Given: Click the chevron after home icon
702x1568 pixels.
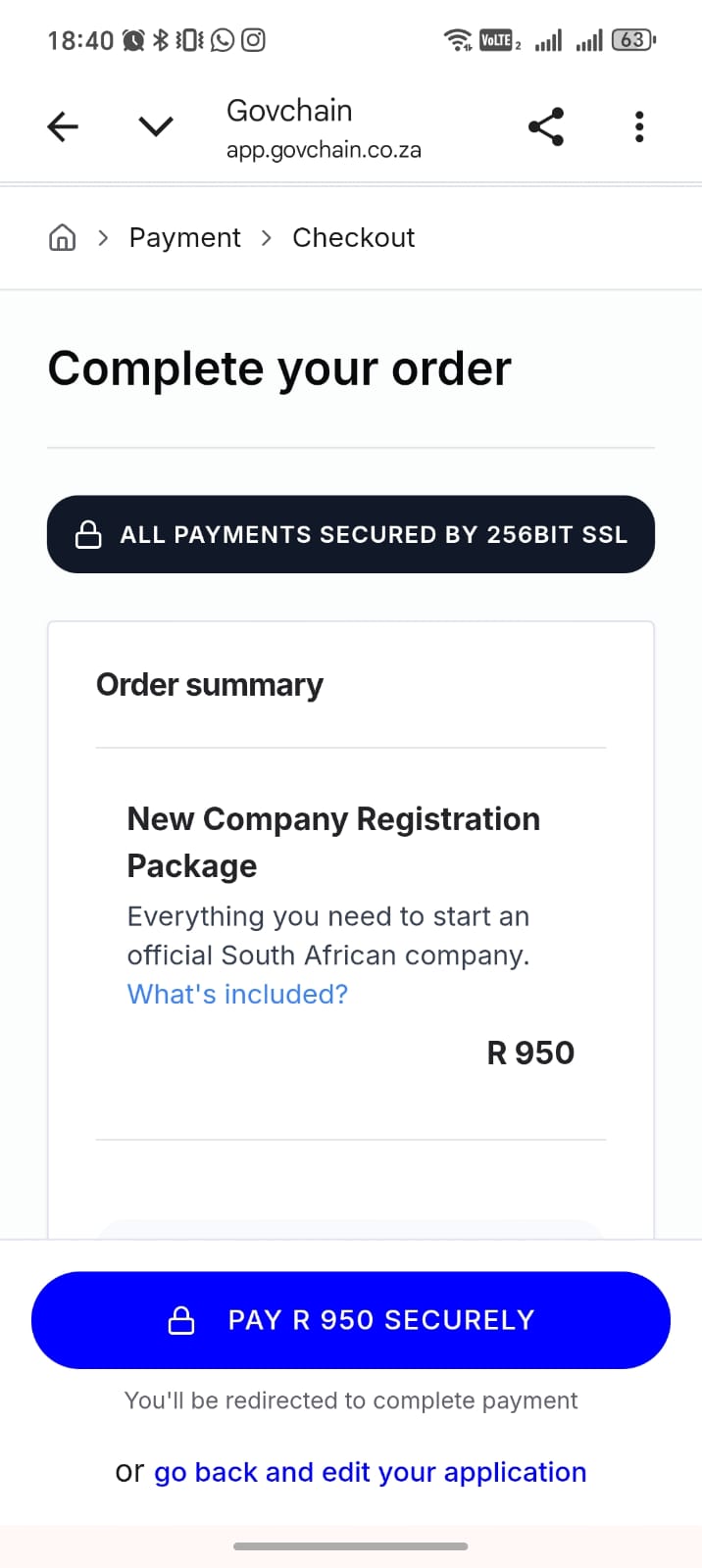Looking at the screenshot, I should [103, 237].
